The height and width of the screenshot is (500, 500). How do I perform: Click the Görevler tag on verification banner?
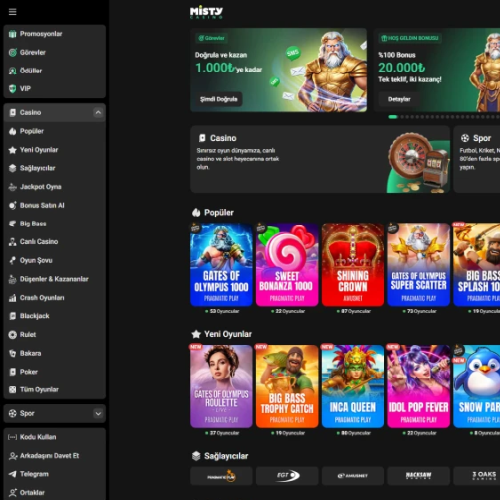(212, 38)
